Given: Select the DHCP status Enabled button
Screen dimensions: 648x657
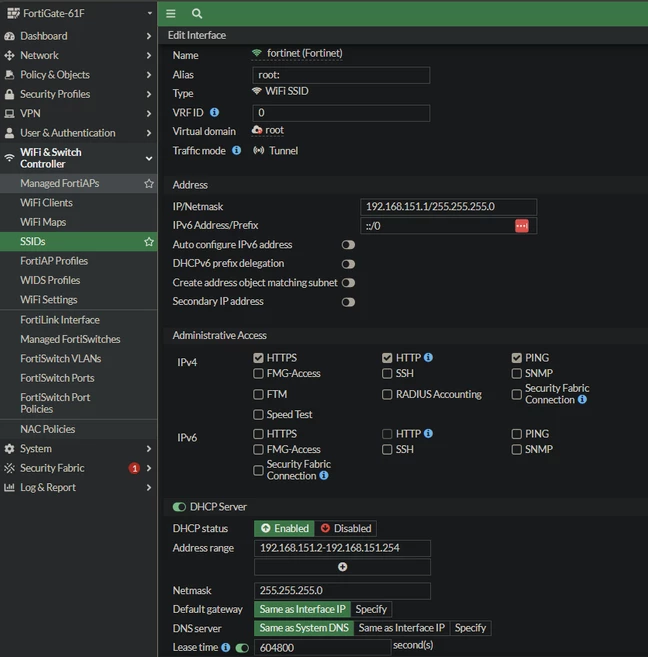Looking at the screenshot, I should (x=284, y=528).
